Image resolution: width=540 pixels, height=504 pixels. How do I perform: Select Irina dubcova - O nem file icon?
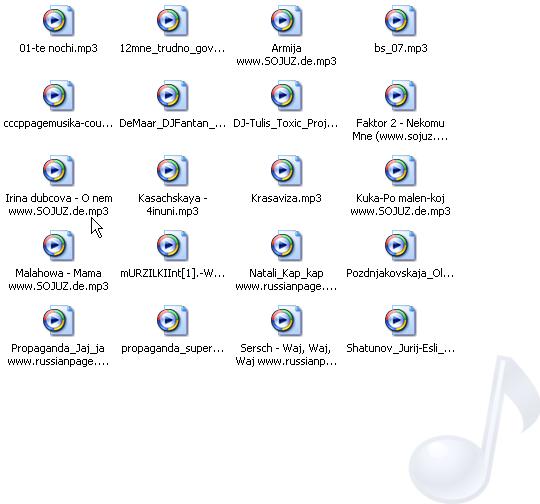pos(58,171)
